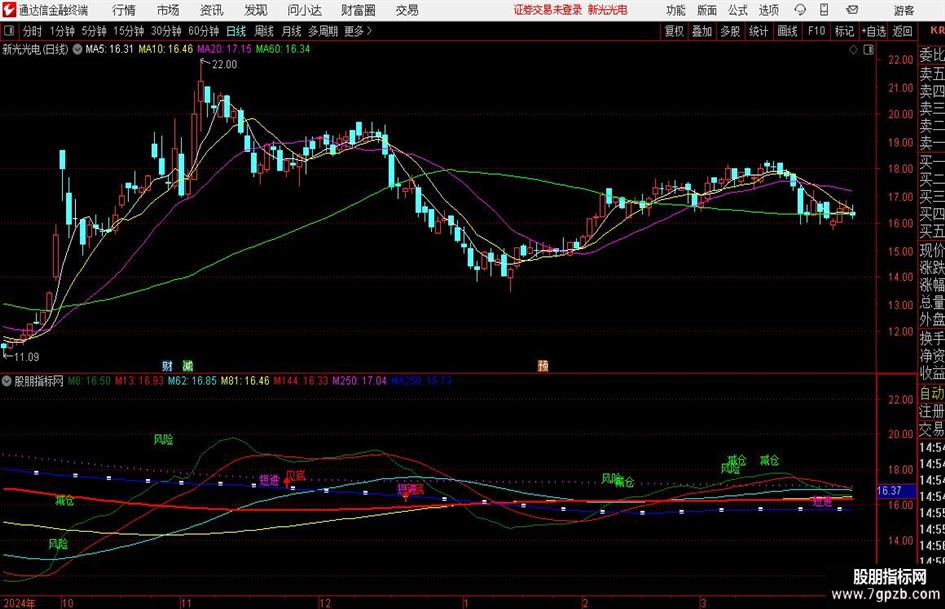Click the 预 marker on the chart

543,365
